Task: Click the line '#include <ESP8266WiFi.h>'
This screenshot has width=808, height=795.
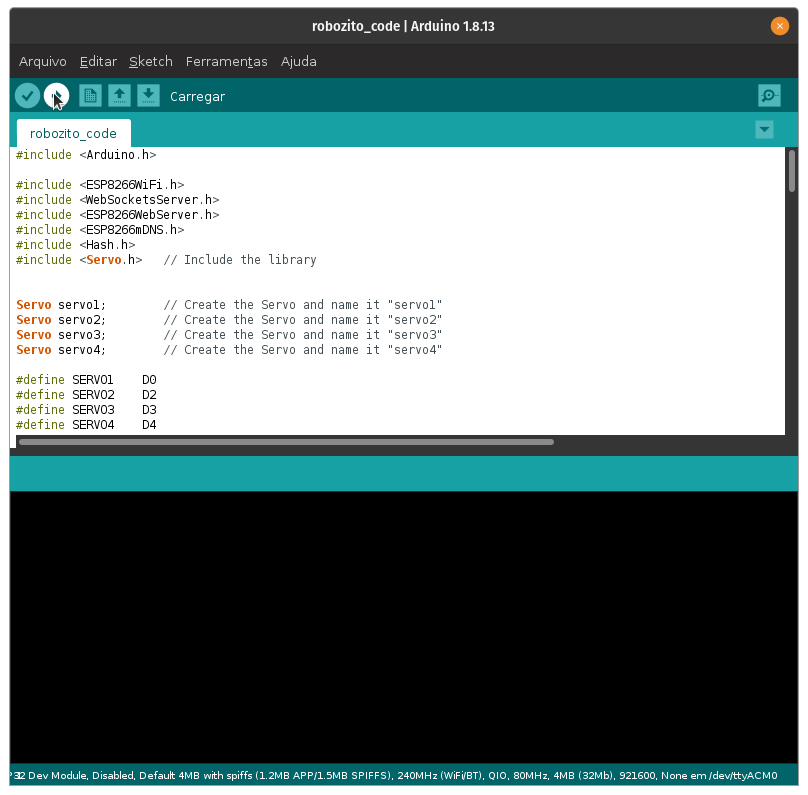Action: click(100, 184)
